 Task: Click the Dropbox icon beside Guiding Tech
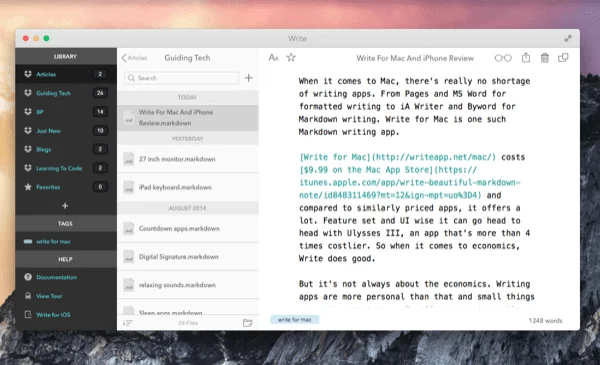28,93
